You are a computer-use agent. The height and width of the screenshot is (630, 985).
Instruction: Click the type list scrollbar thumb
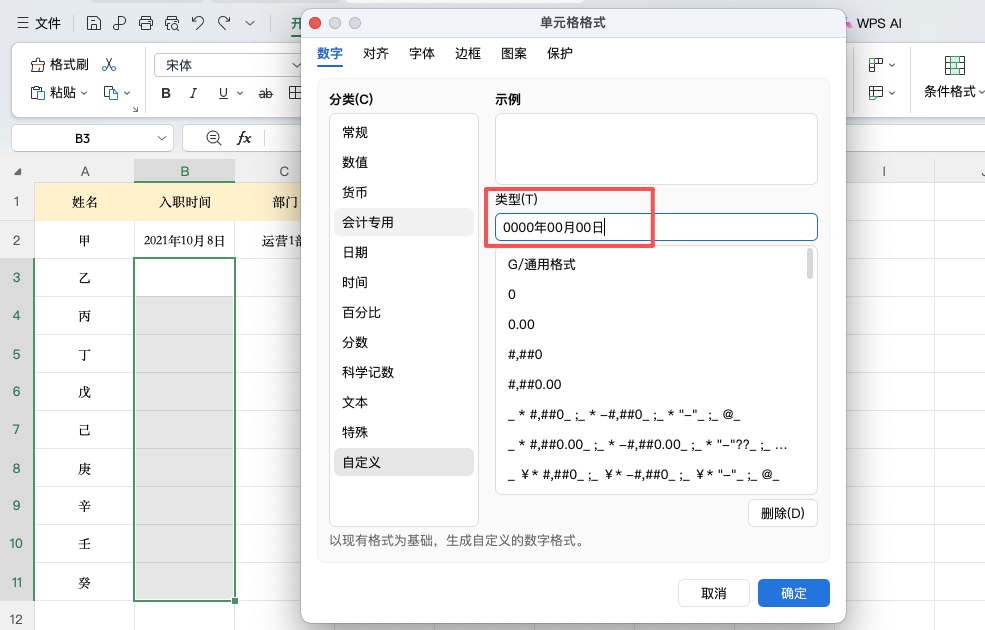click(x=810, y=263)
